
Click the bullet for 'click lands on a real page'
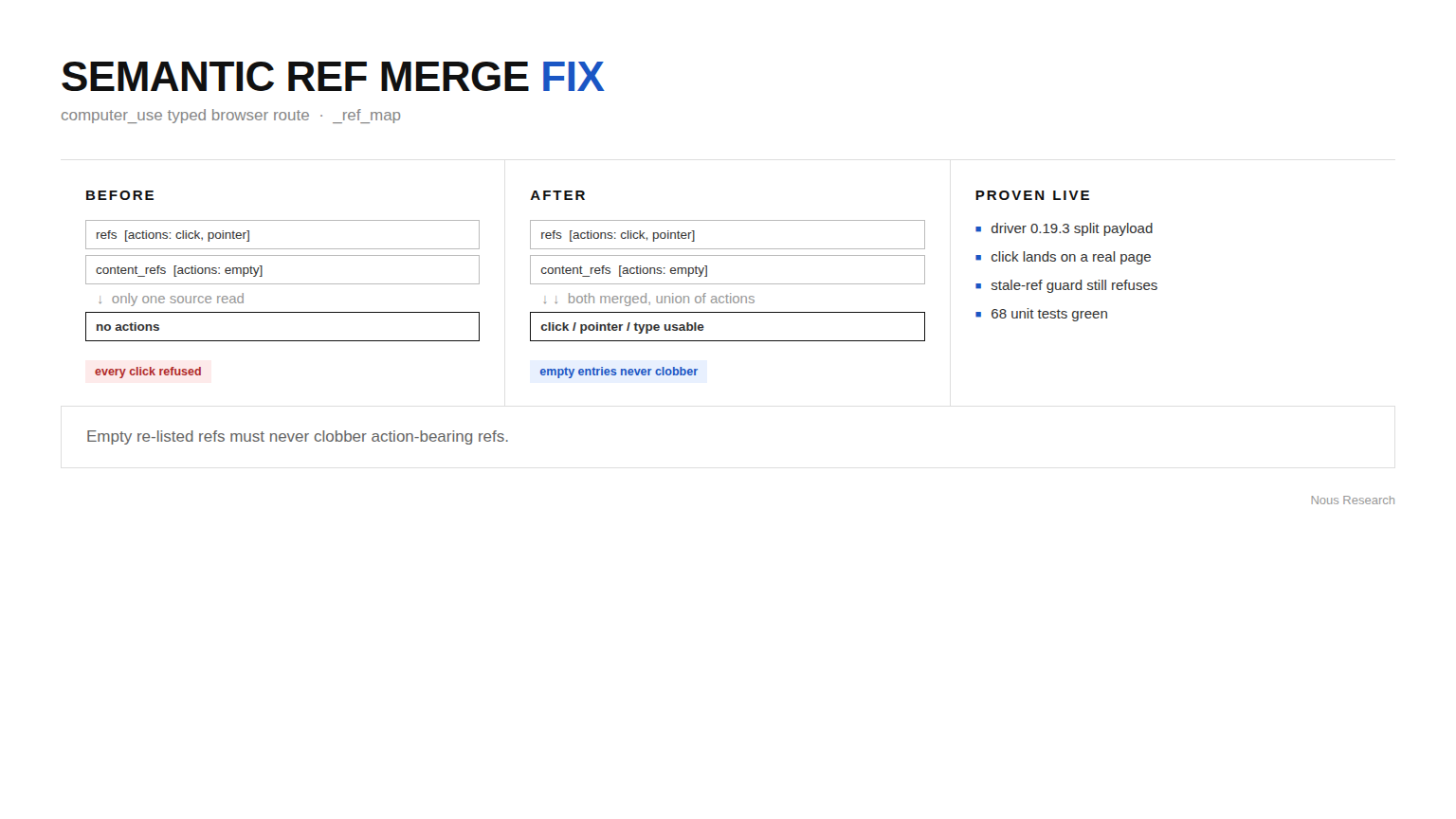tap(978, 258)
